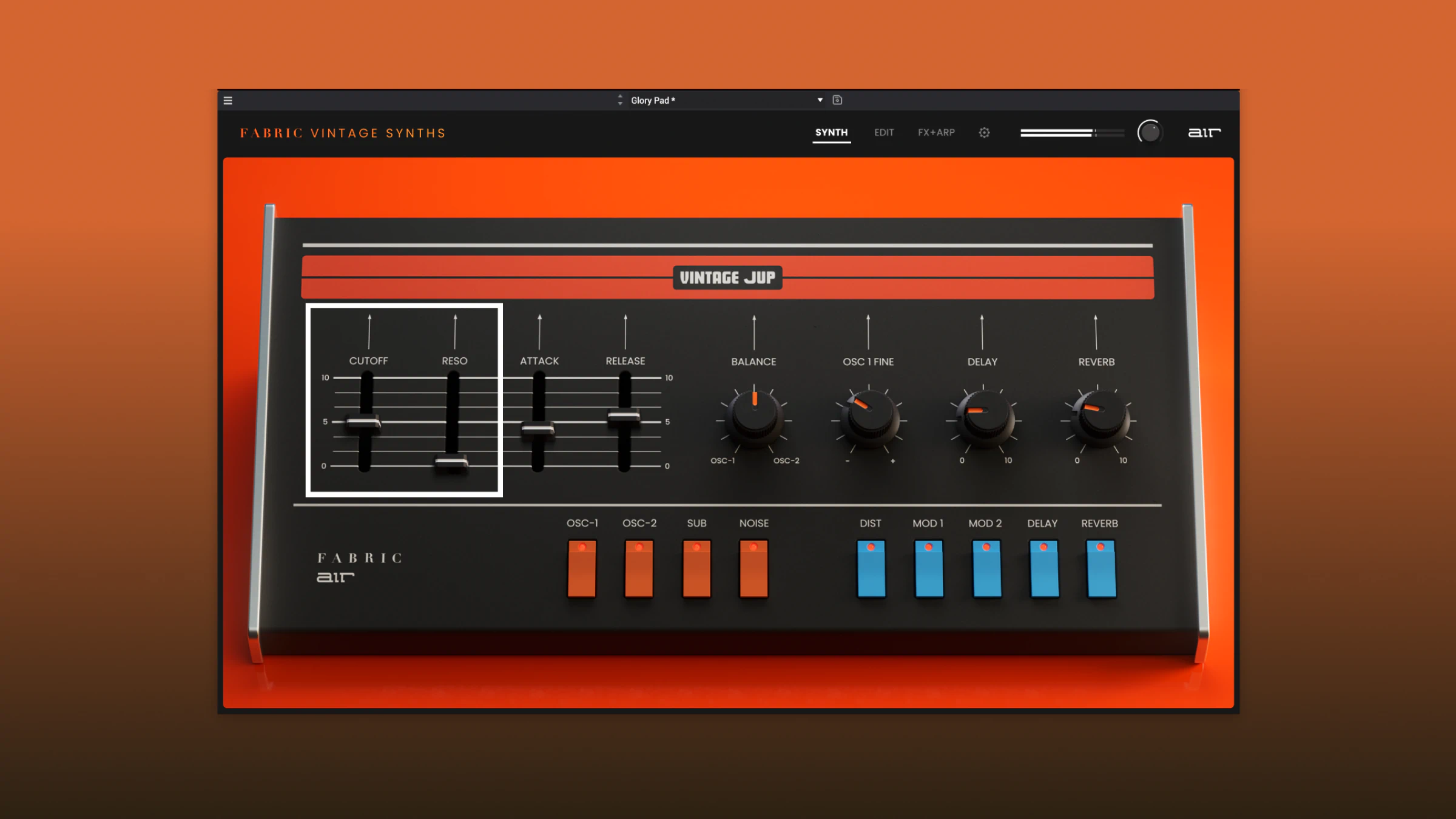Toggle the OSC-1 orange switch
Viewport: 1456px width, 819px height.
pyautogui.click(x=582, y=568)
